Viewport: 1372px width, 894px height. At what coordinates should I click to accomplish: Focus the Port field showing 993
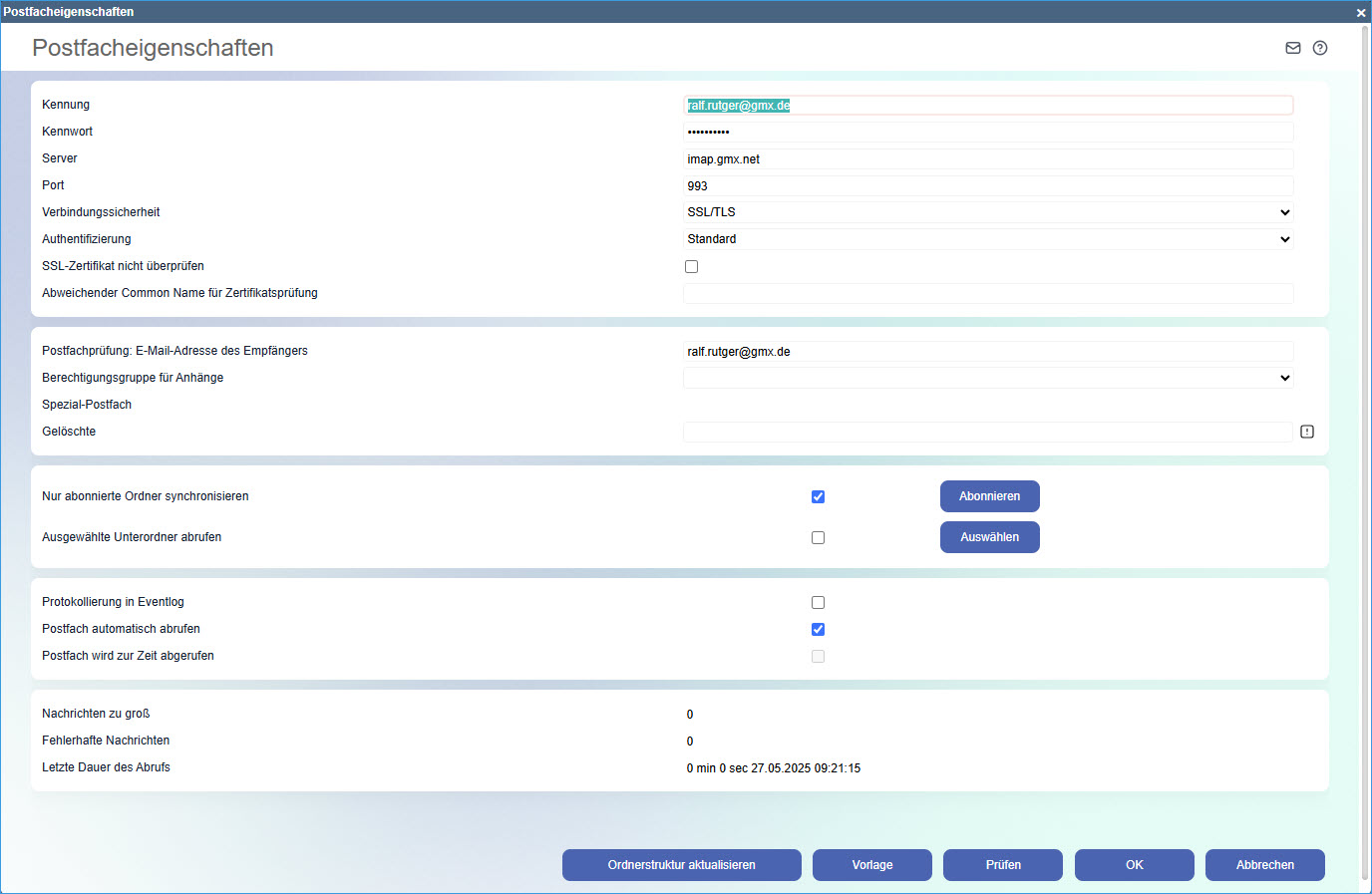click(987, 186)
